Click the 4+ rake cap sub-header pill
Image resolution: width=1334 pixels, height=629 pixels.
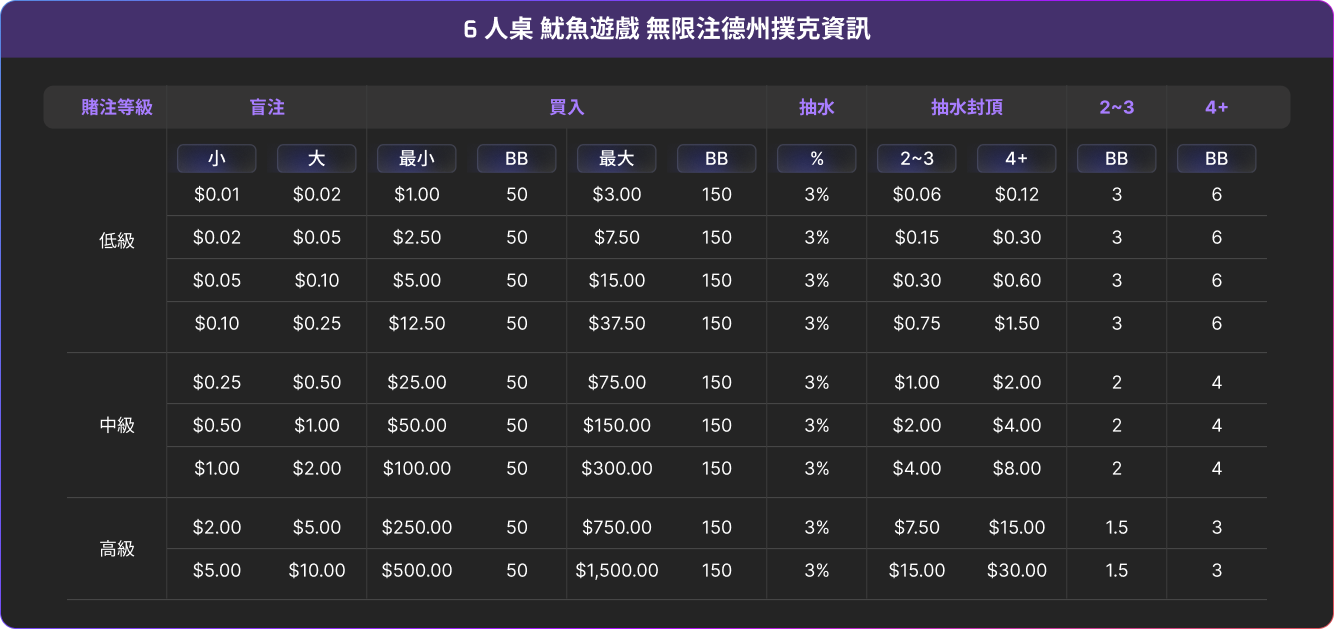[x=1017, y=159]
